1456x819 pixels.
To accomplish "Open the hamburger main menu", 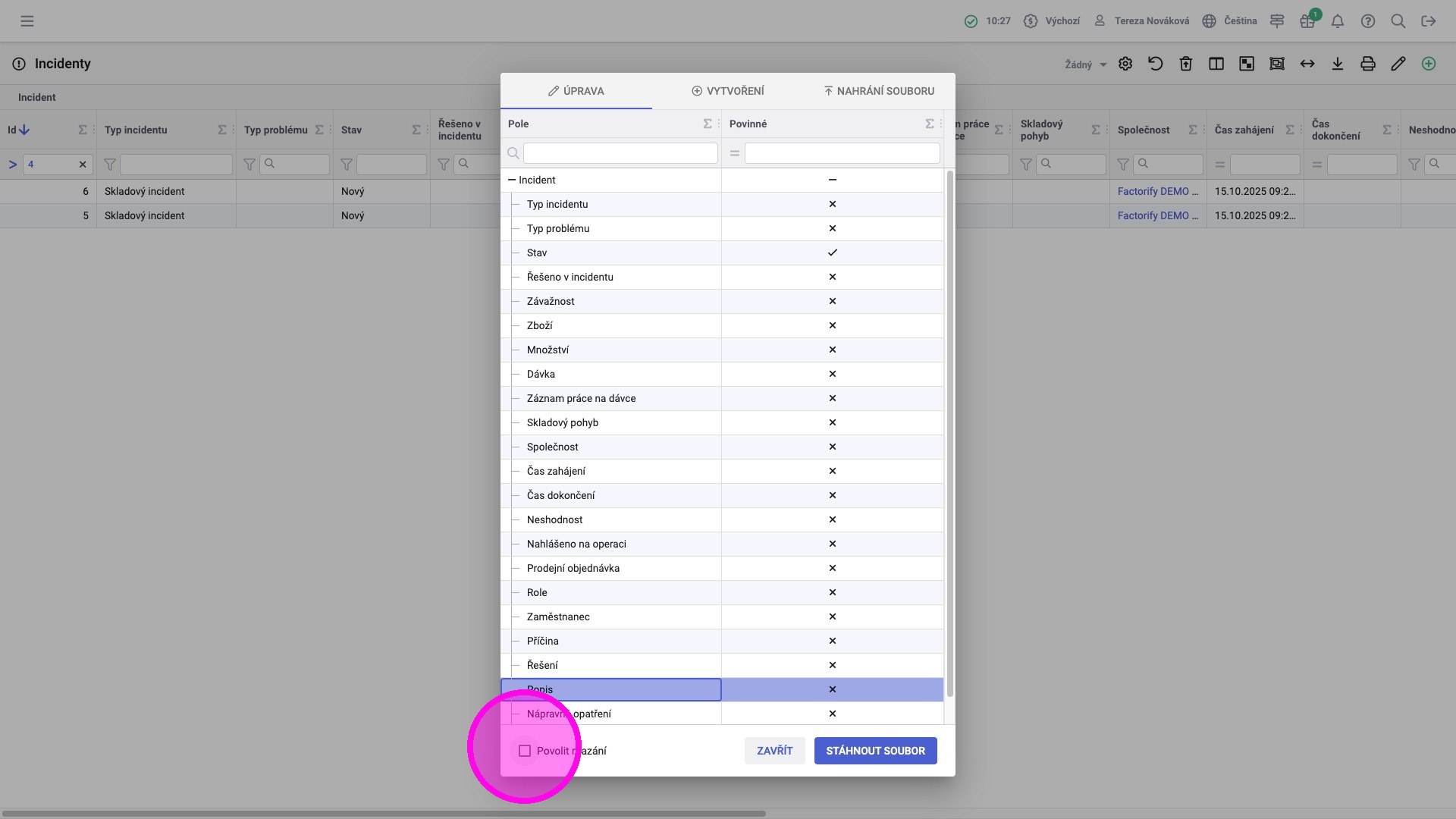I will click(27, 21).
